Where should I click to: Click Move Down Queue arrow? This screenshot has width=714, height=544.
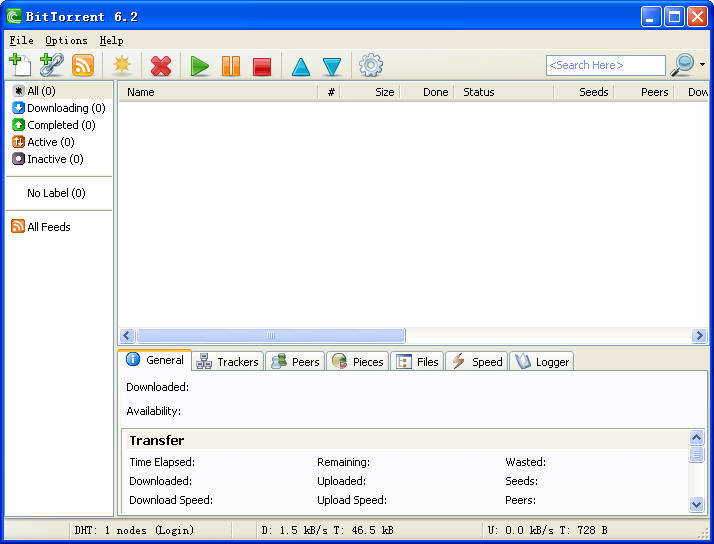pyautogui.click(x=332, y=66)
